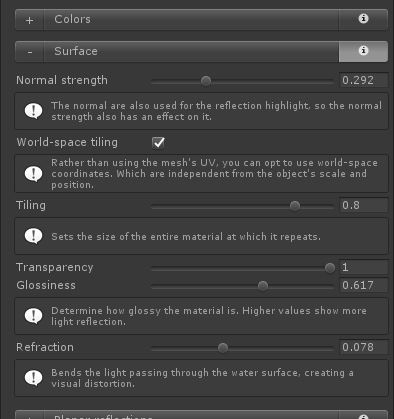Uncheck the World-space tiling checkbox
394x419 pixels.
[158, 143]
